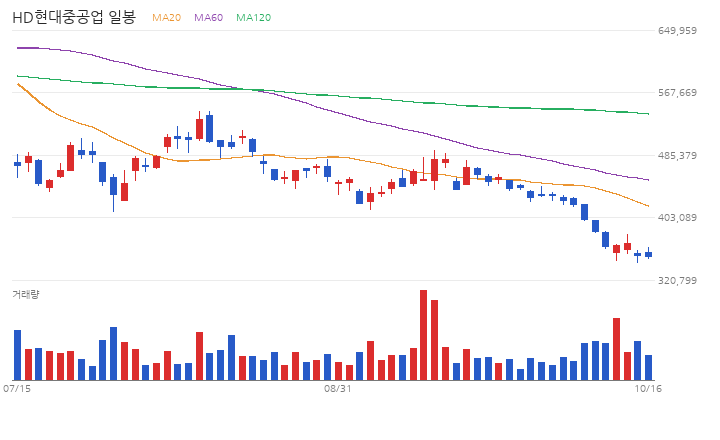Viewport: 720px width, 440px height.
Task: Click the 485,379 price axis label
Action: (677, 155)
